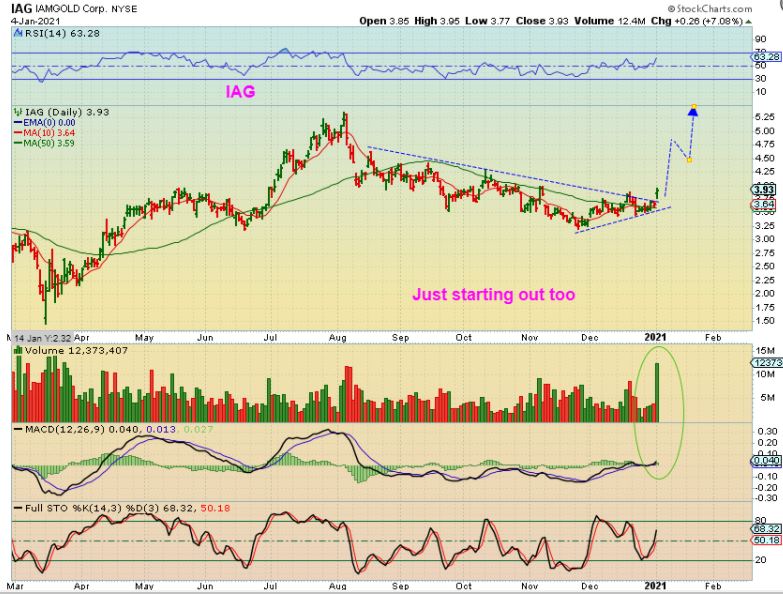Screen dimensions: 783x594
Task: Click the magenta IAG annotation text
Action: (240, 91)
